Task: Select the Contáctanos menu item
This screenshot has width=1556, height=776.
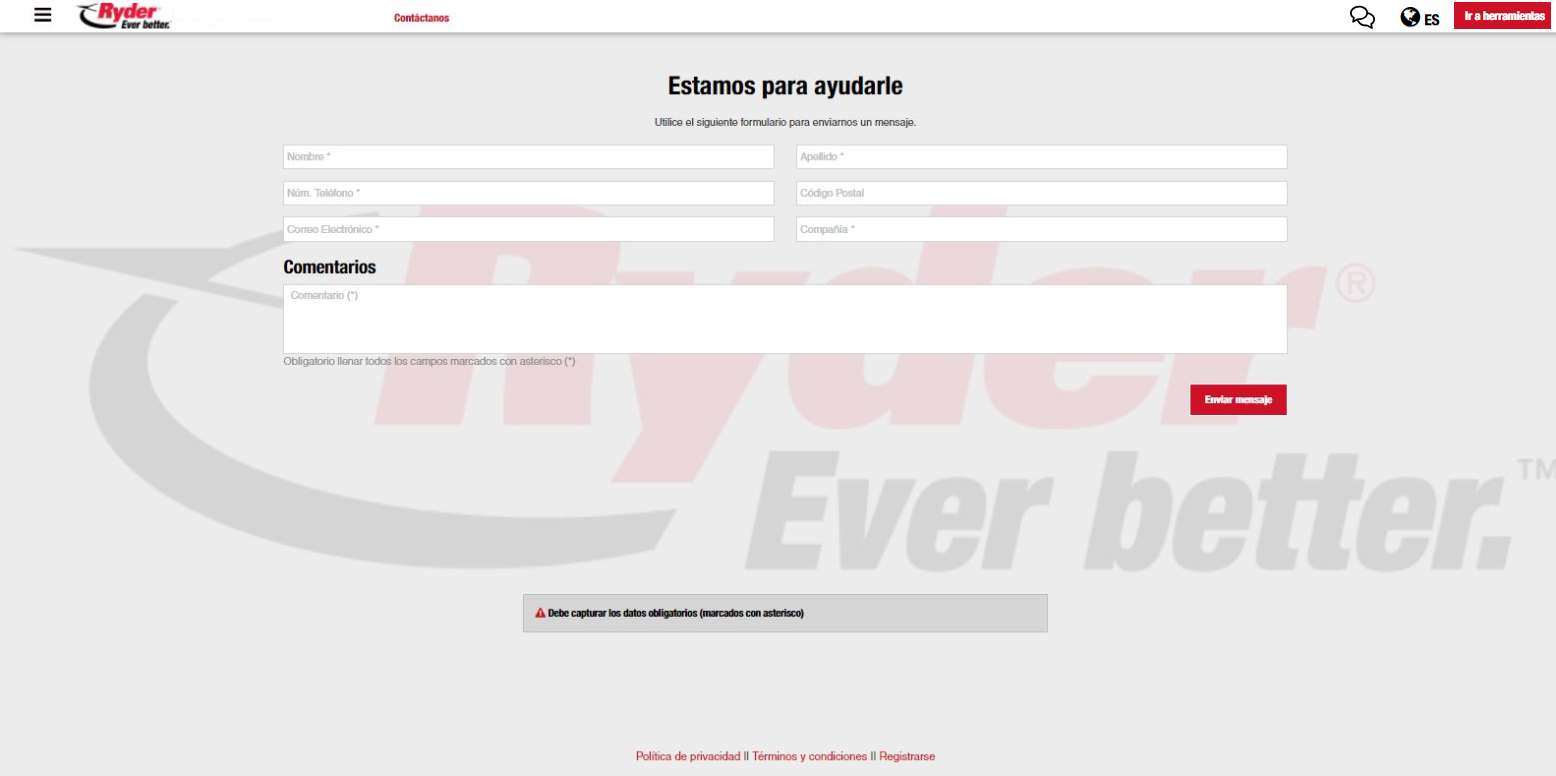Action: pos(422,18)
